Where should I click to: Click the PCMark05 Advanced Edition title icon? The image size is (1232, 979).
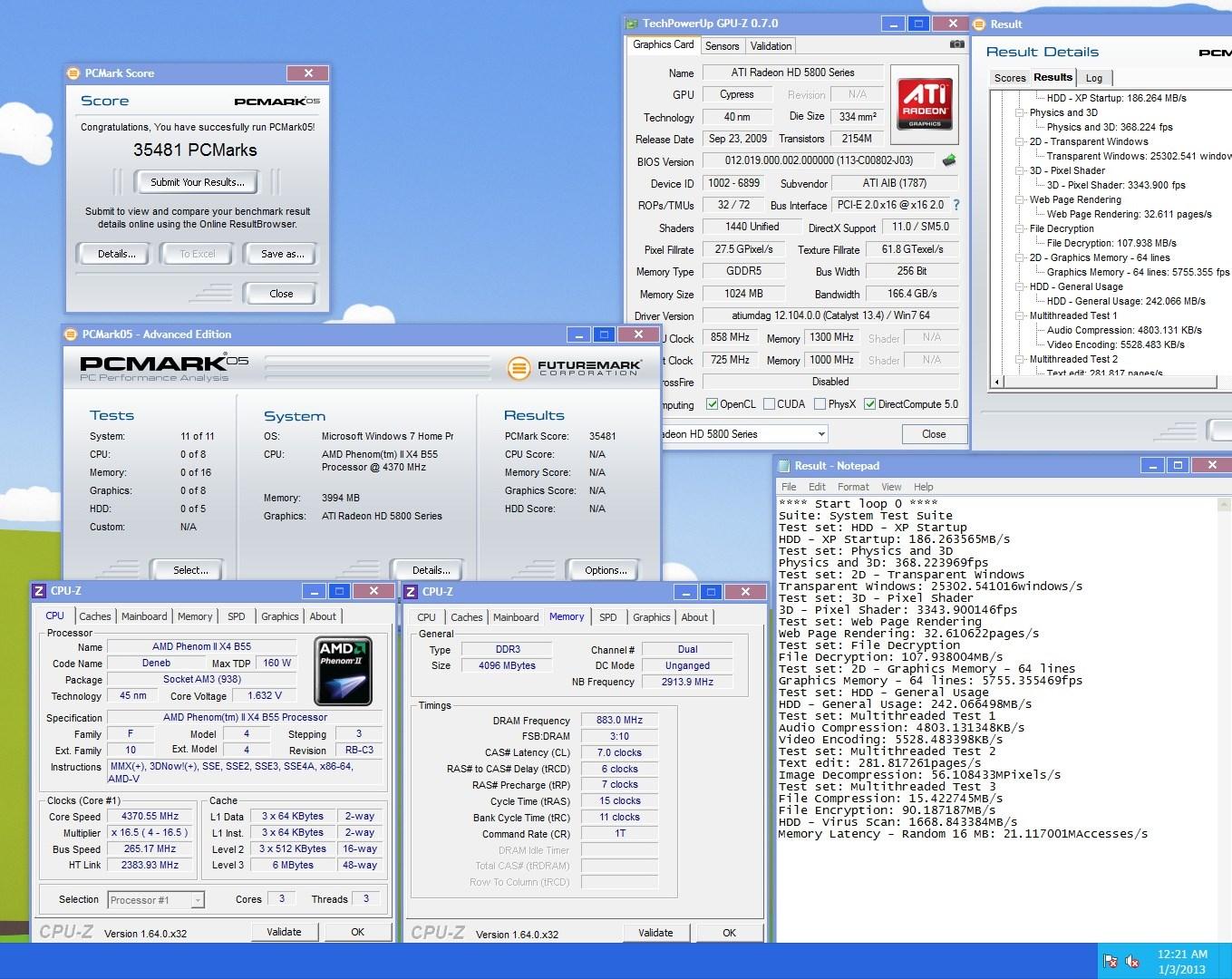pos(72,334)
